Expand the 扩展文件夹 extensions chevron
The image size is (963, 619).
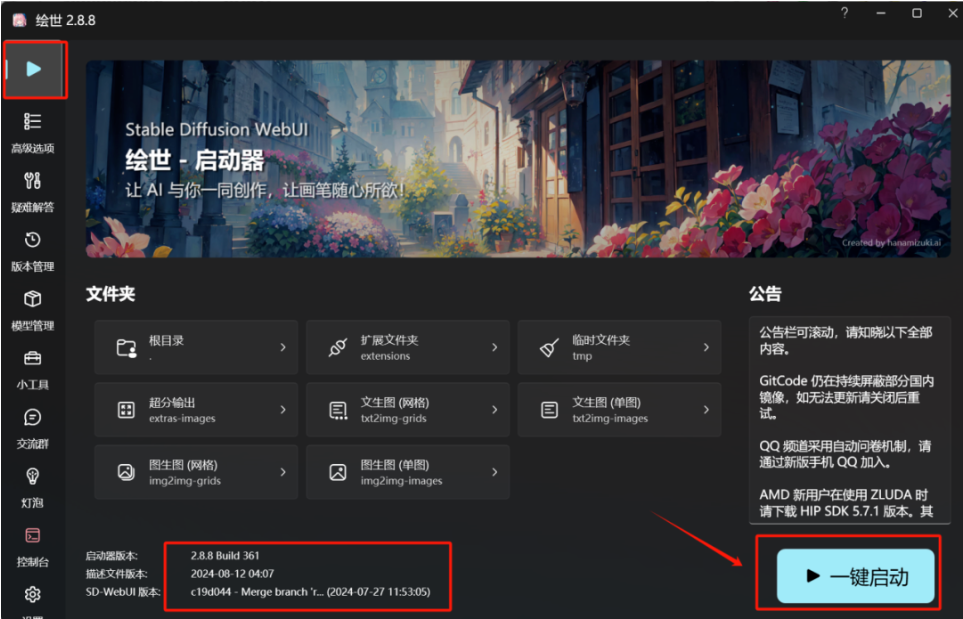[494, 348]
